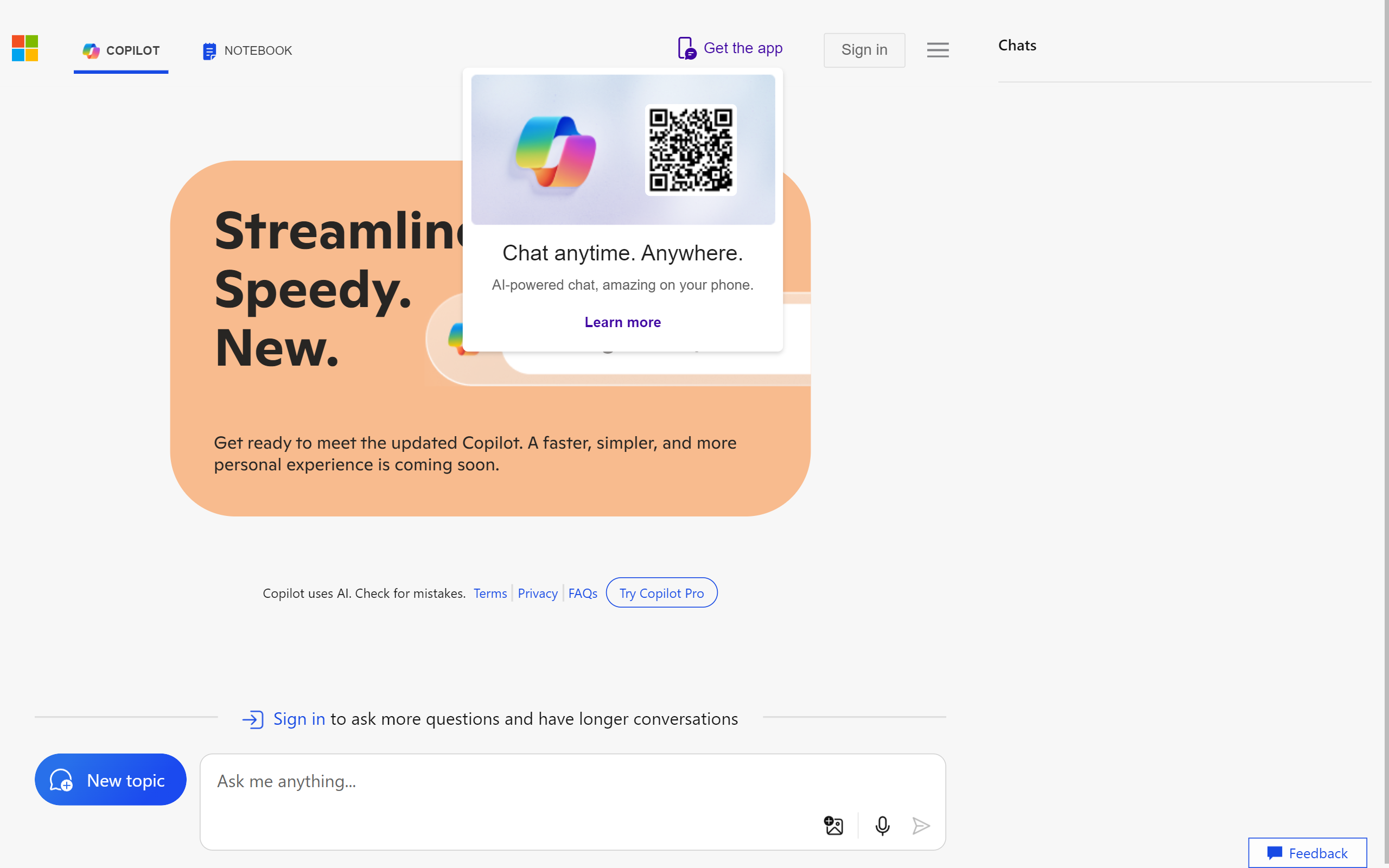1389x868 pixels.
Task: Click the Sign In button icon
Action: 254,718
